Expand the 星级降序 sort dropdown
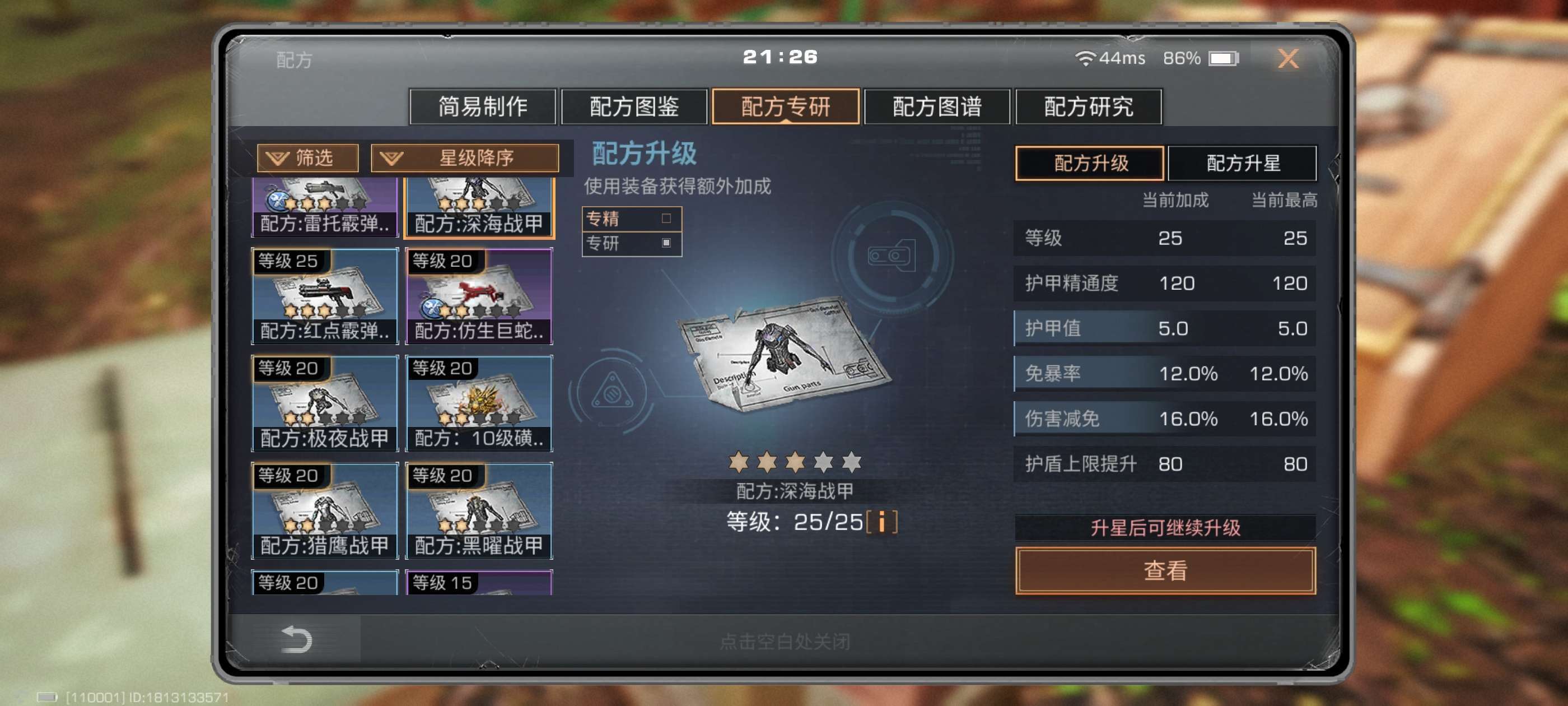 coord(464,158)
